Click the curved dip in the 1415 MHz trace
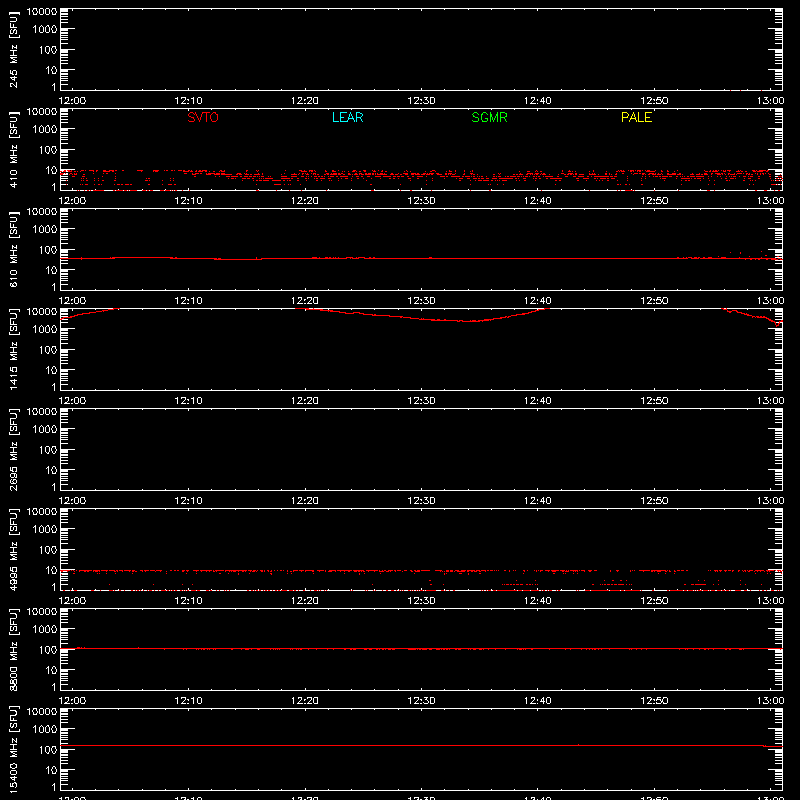800x800 pixels. [x=423, y=317]
